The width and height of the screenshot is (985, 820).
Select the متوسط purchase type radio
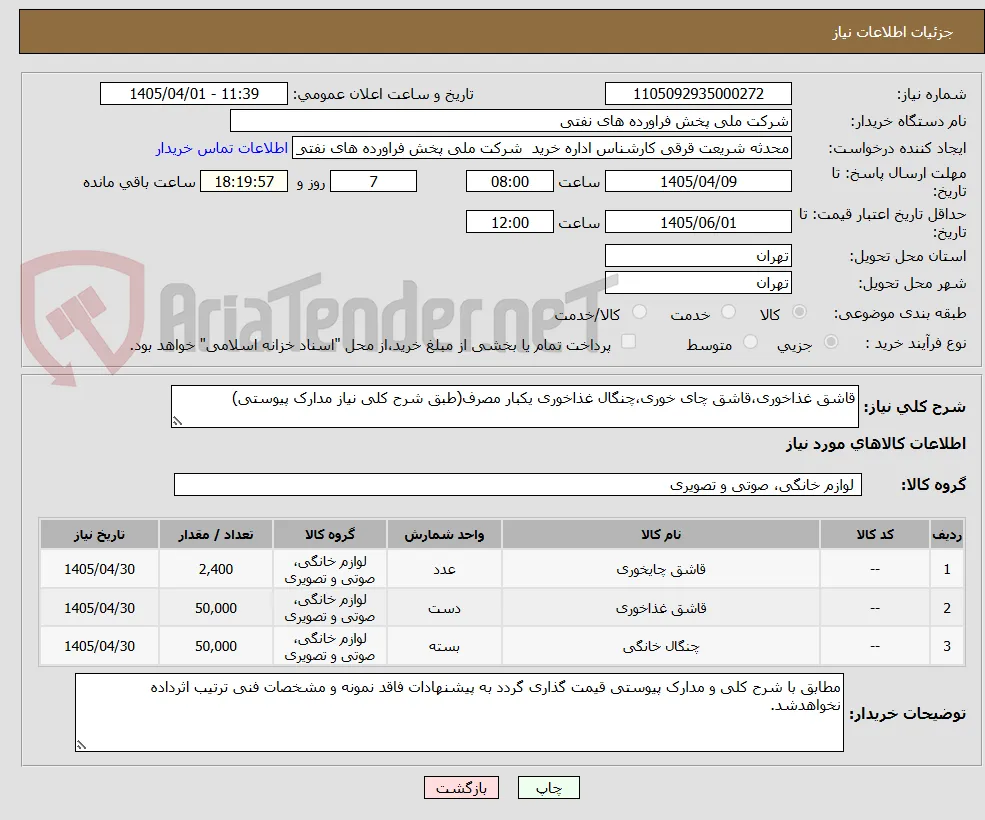click(x=750, y=342)
